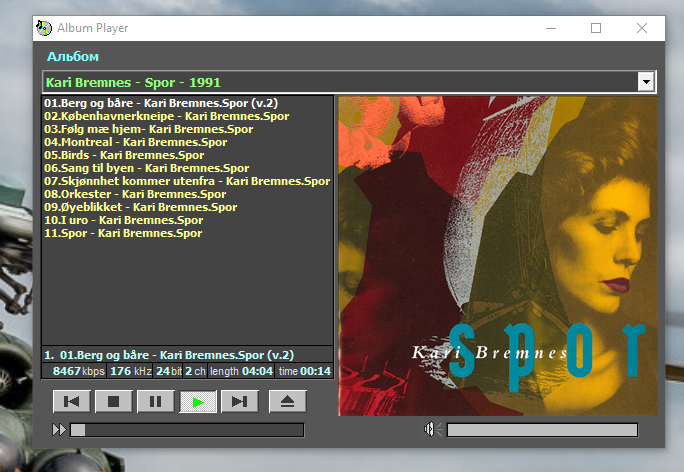Viewport: 684px width, 472px height.
Task: Select track 04.Montreal
Action: click(187, 142)
